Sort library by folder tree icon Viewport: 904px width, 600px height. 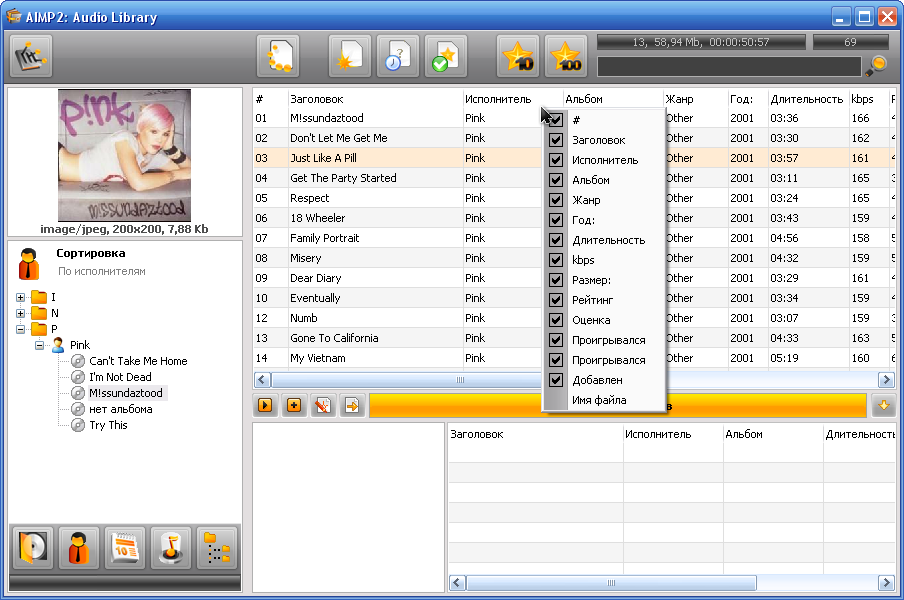(217, 548)
